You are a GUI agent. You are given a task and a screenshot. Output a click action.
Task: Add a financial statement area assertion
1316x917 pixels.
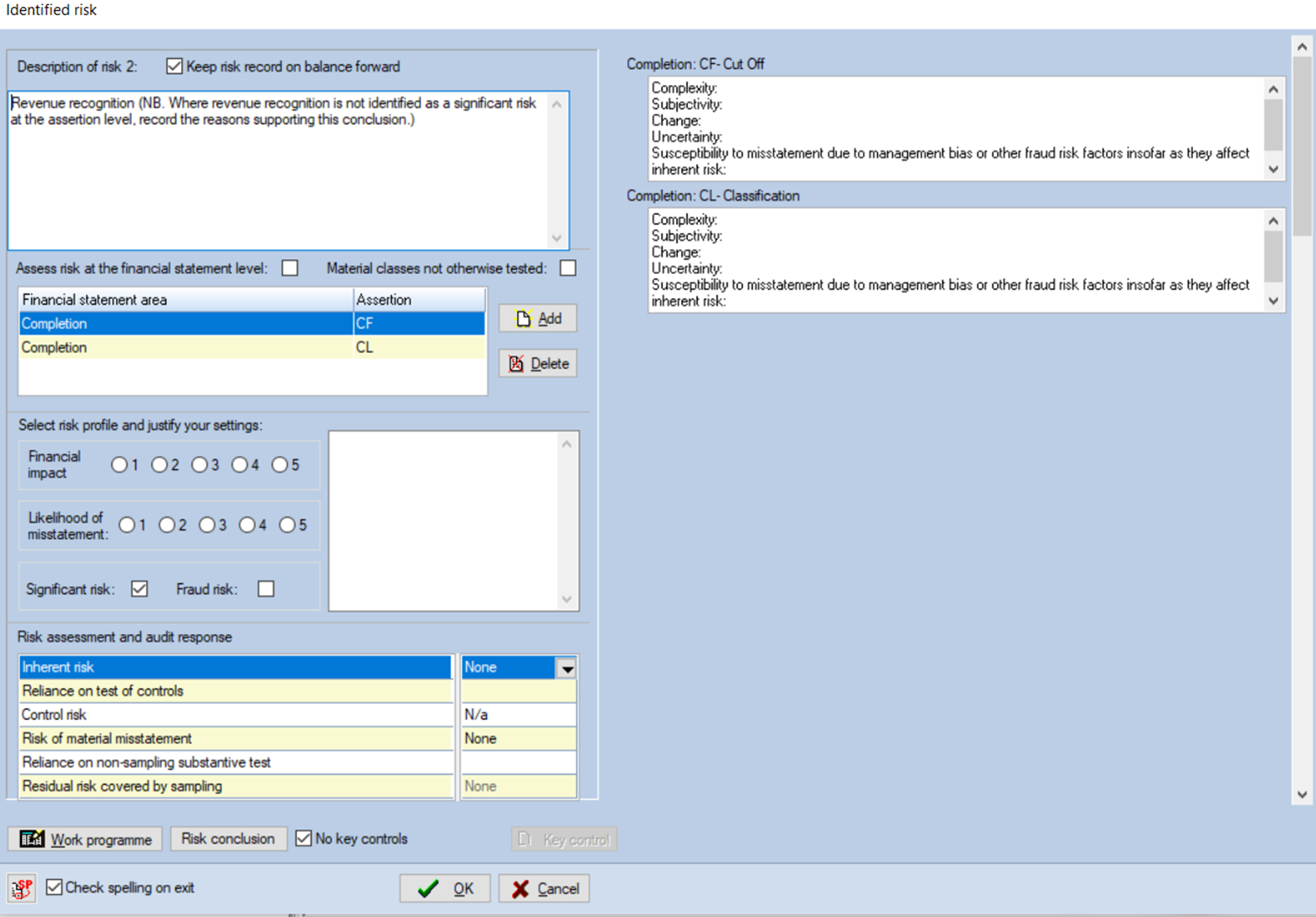pos(538,318)
